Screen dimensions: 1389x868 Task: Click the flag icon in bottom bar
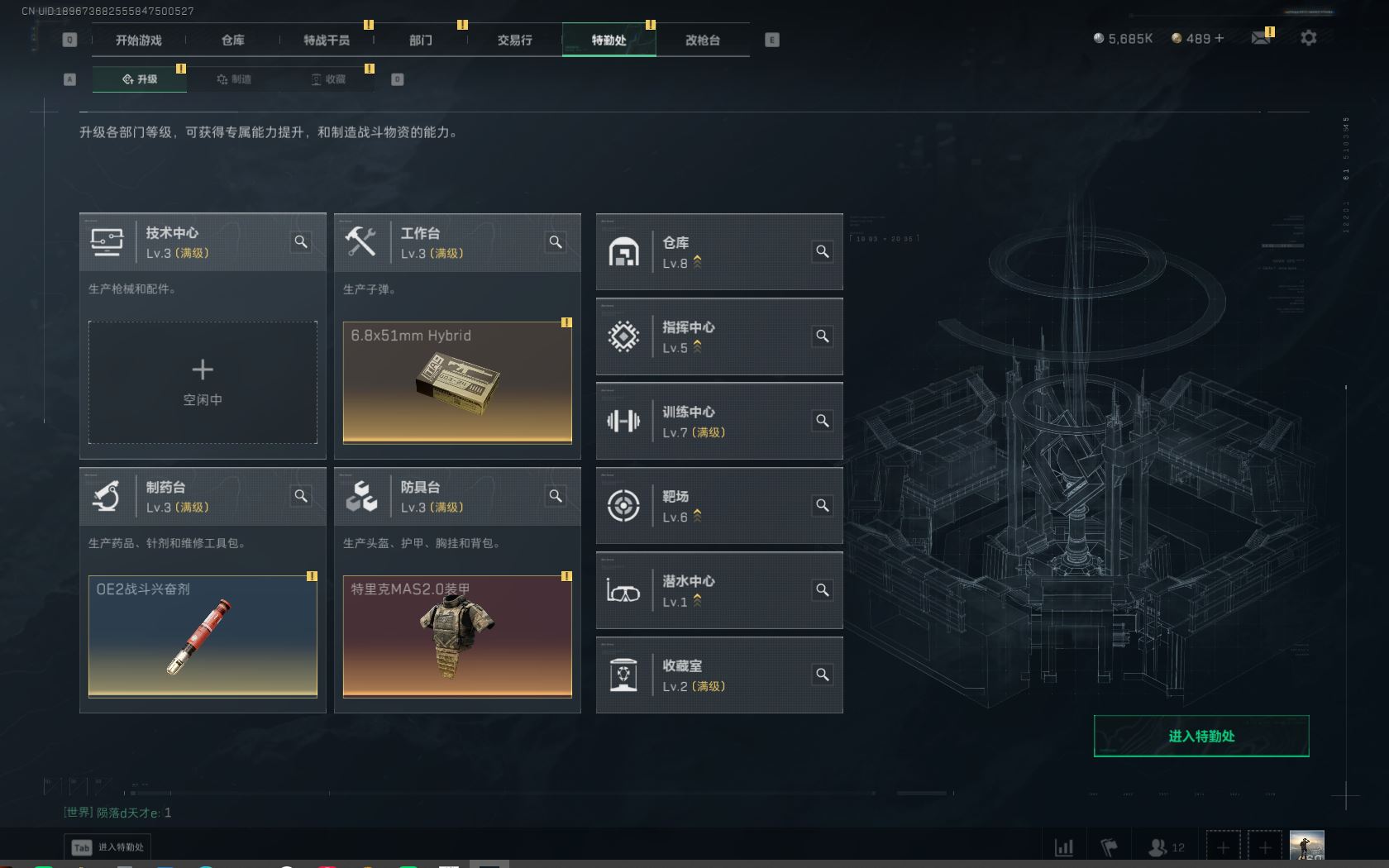click(x=1109, y=847)
